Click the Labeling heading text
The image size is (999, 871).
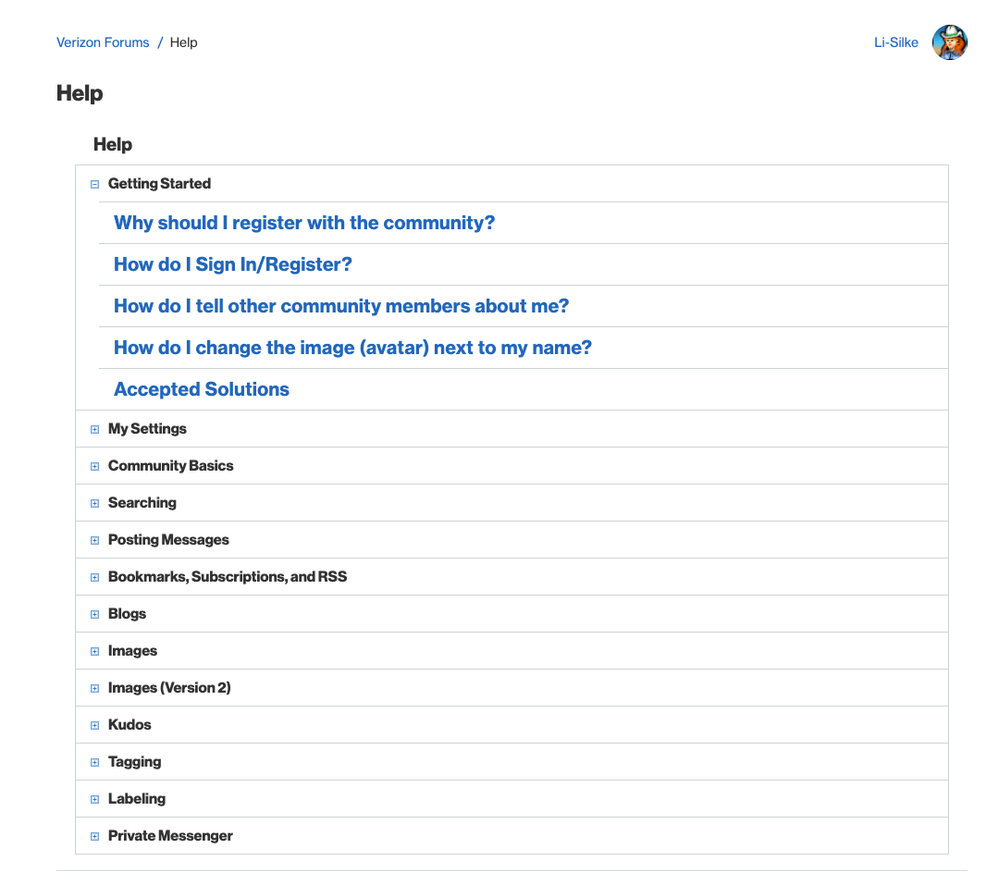coord(136,798)
